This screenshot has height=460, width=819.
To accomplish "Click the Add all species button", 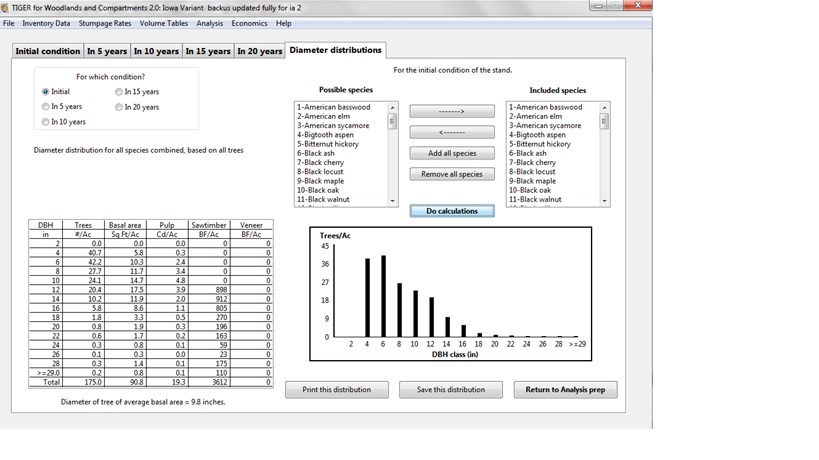I will pos(452,153).
